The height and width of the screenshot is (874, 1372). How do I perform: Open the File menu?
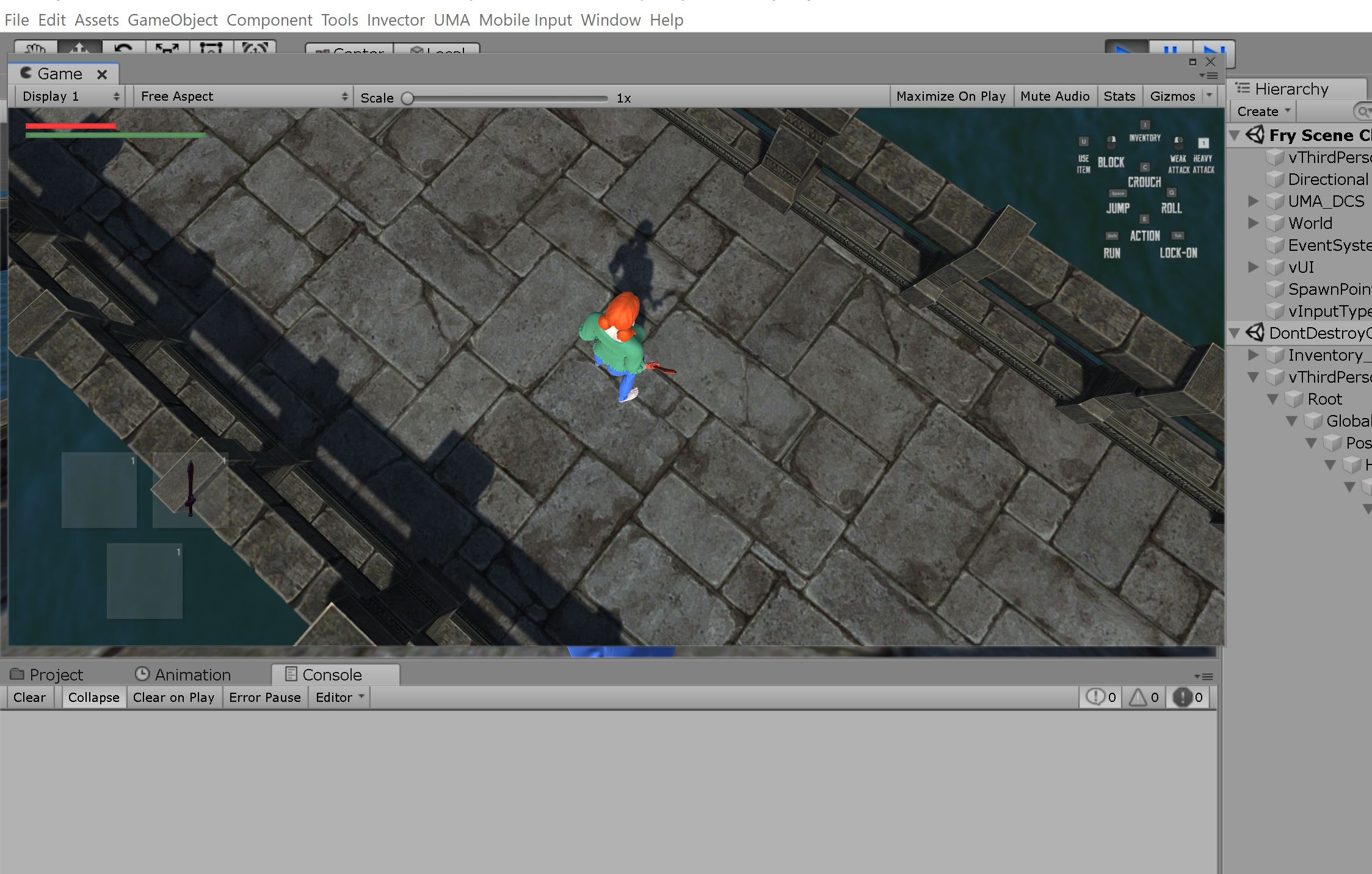point(16,20)
